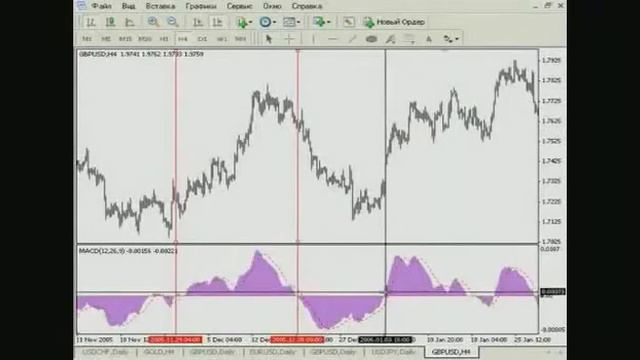
Task: Click the Новый Ордер button
Action: [394, 22]
